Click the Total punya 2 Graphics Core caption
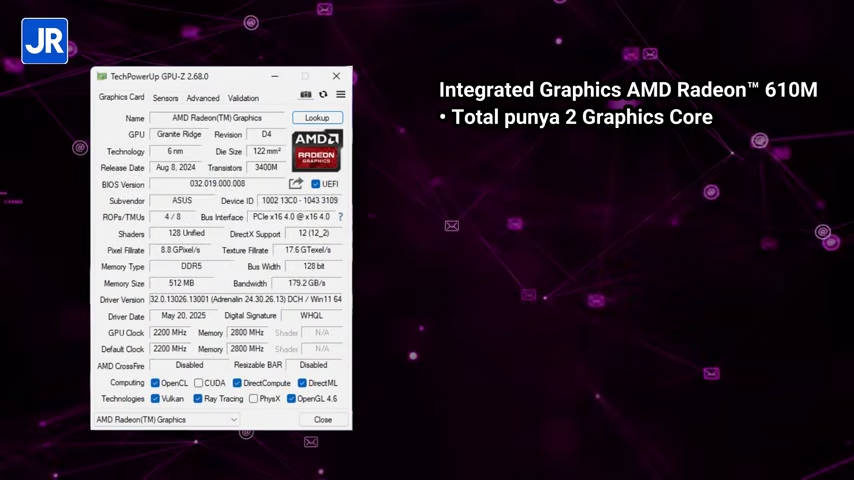This screenshot has width=854, height=480. point(576,117)
